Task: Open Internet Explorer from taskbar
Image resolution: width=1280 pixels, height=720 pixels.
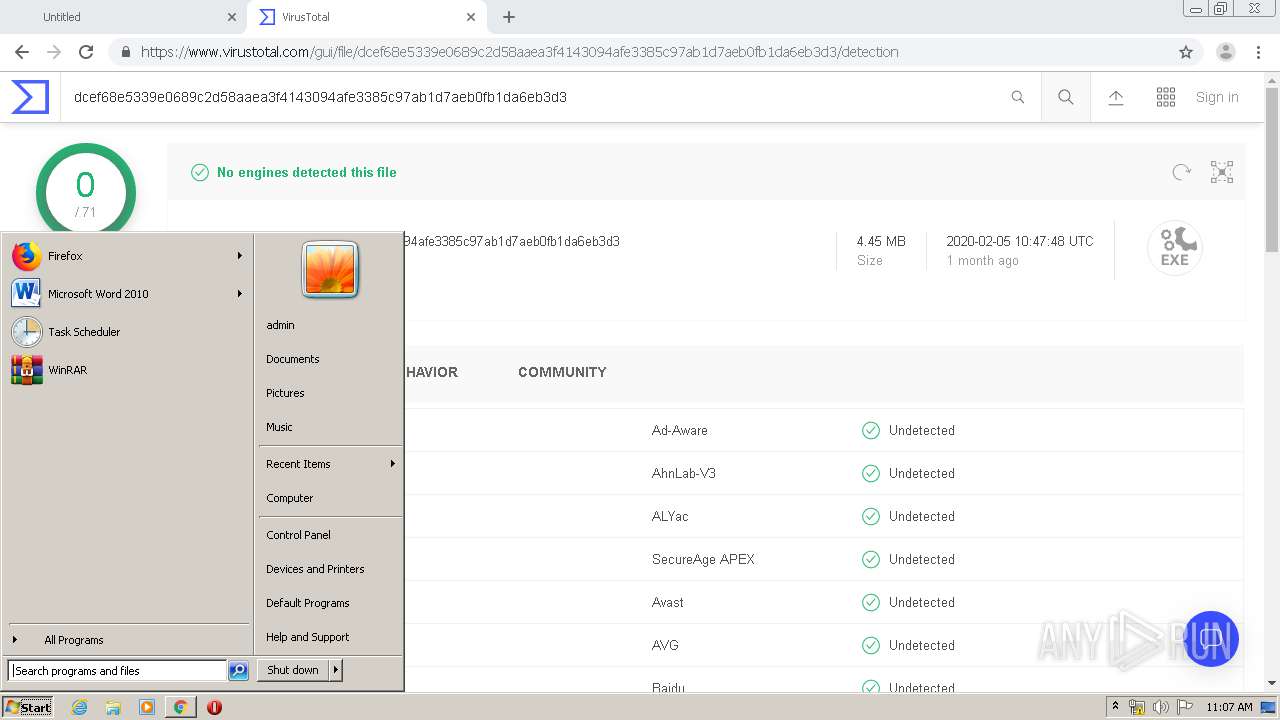Action: pos(80,707)
